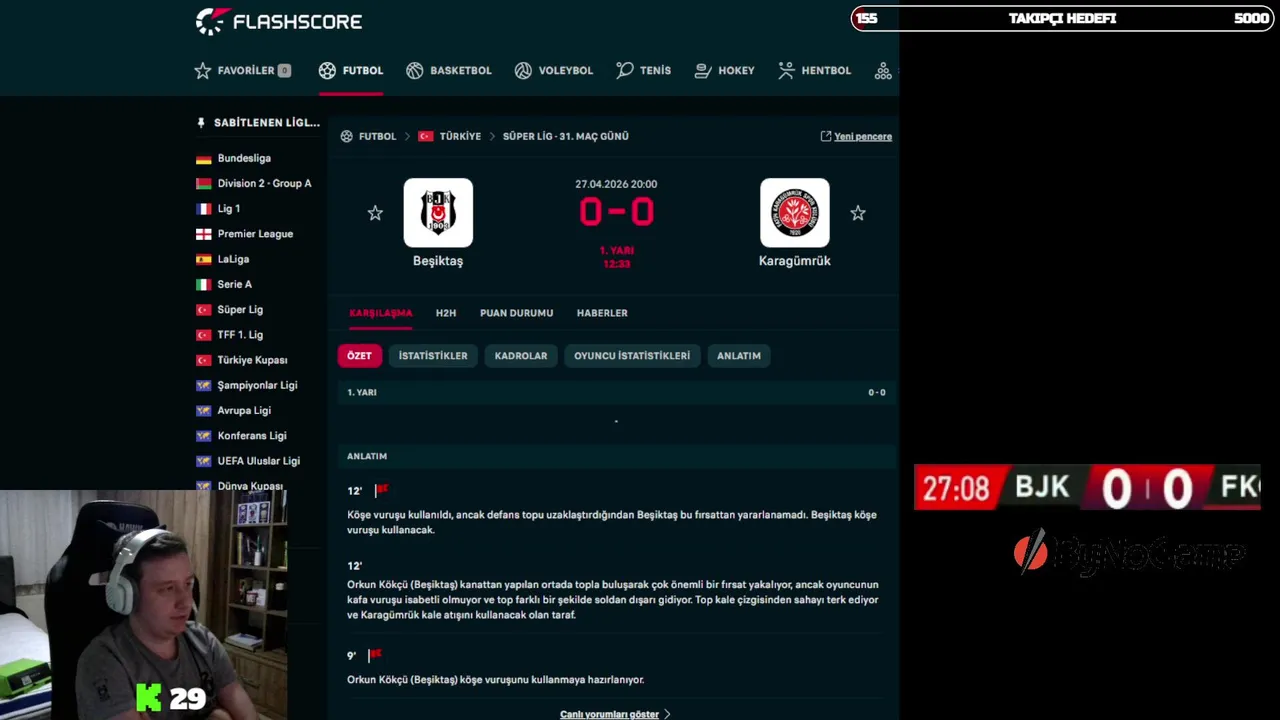Click the Takipçi Hedefi progress bar

tap(1062, 18)
